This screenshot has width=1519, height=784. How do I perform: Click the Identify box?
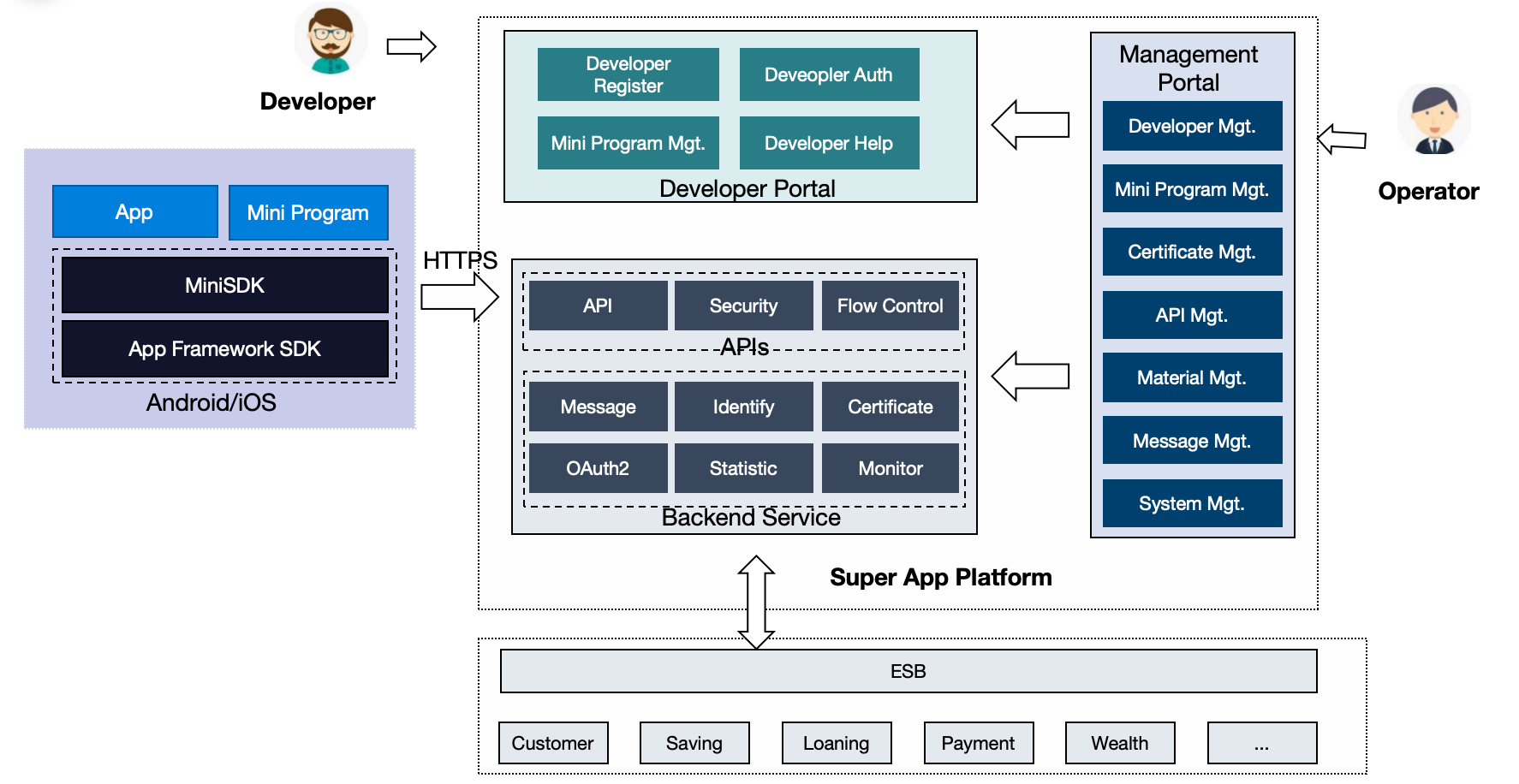click(x=743, y=407)
